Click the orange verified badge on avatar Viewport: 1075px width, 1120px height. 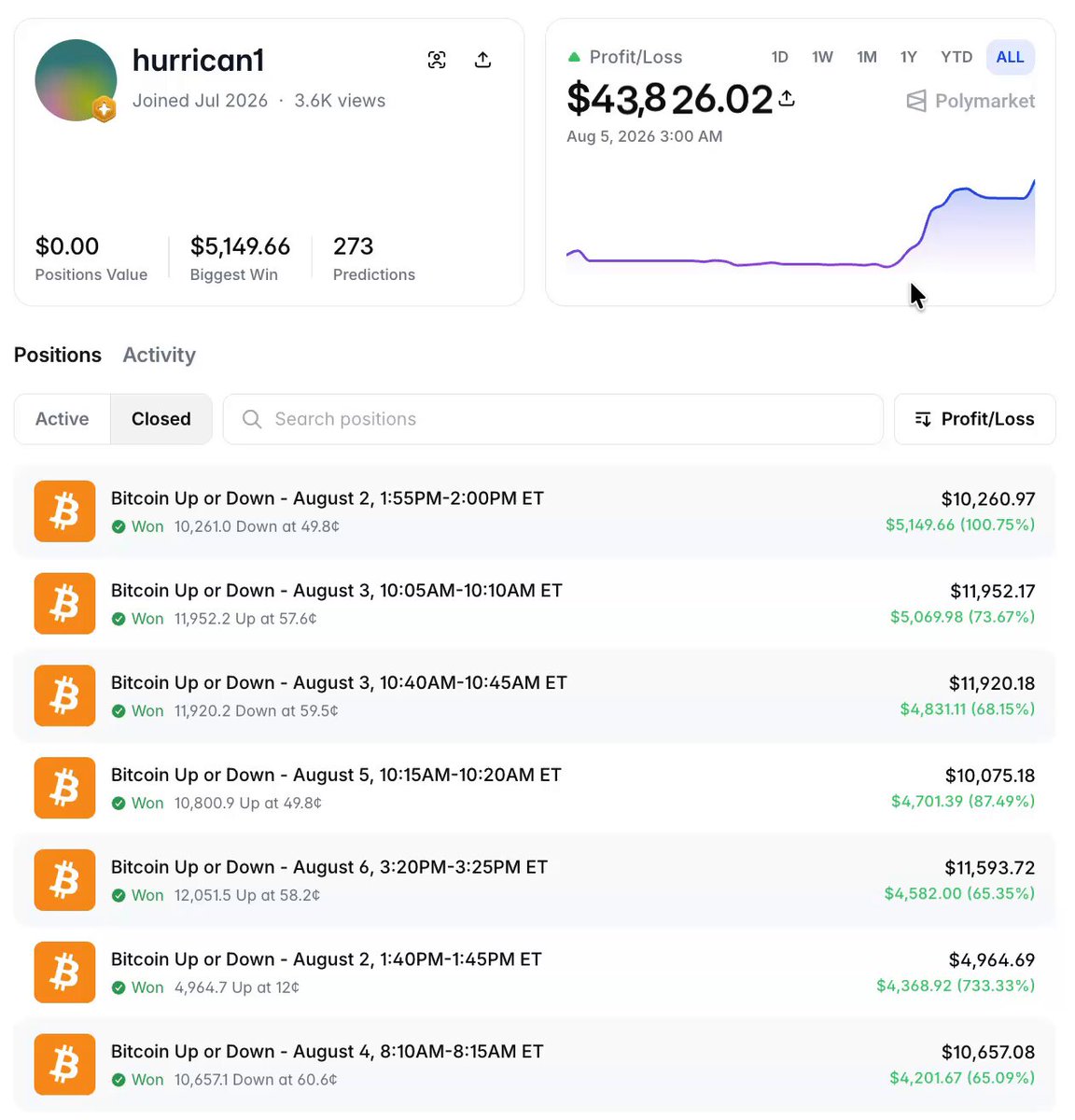[x=105, y=109]
